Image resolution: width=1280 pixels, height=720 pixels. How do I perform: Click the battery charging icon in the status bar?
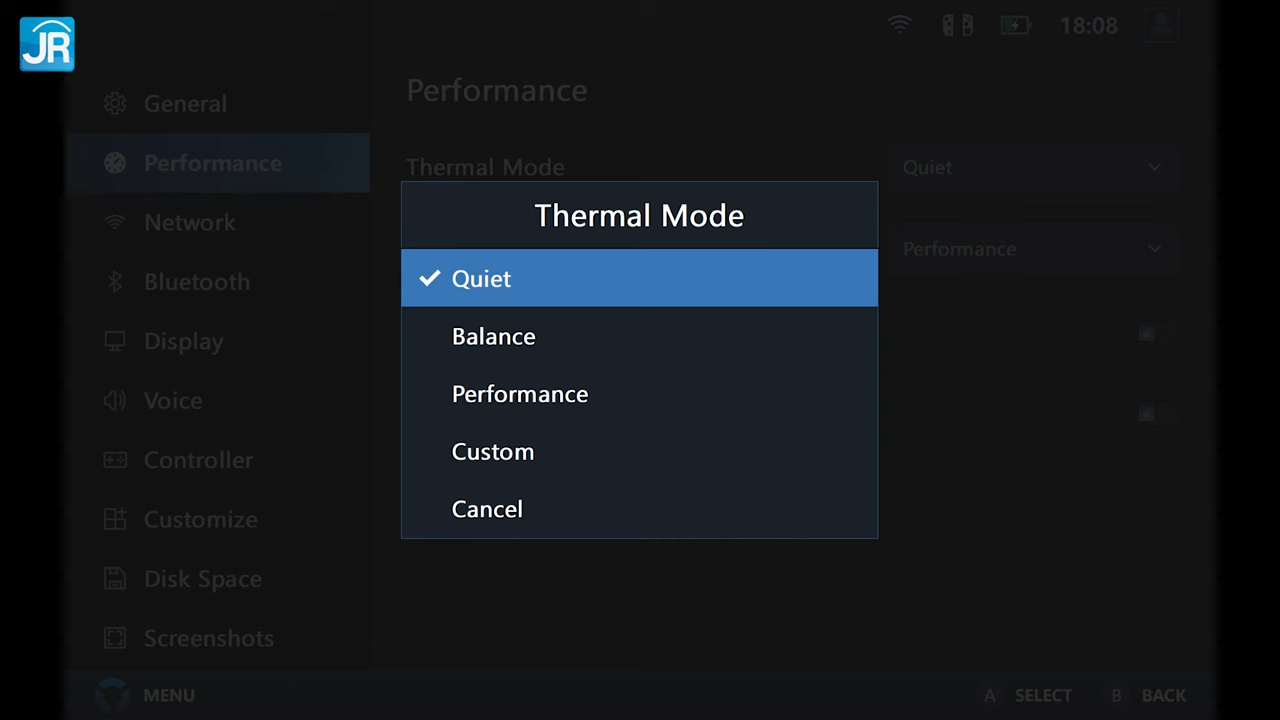(x=1015, y=26)
